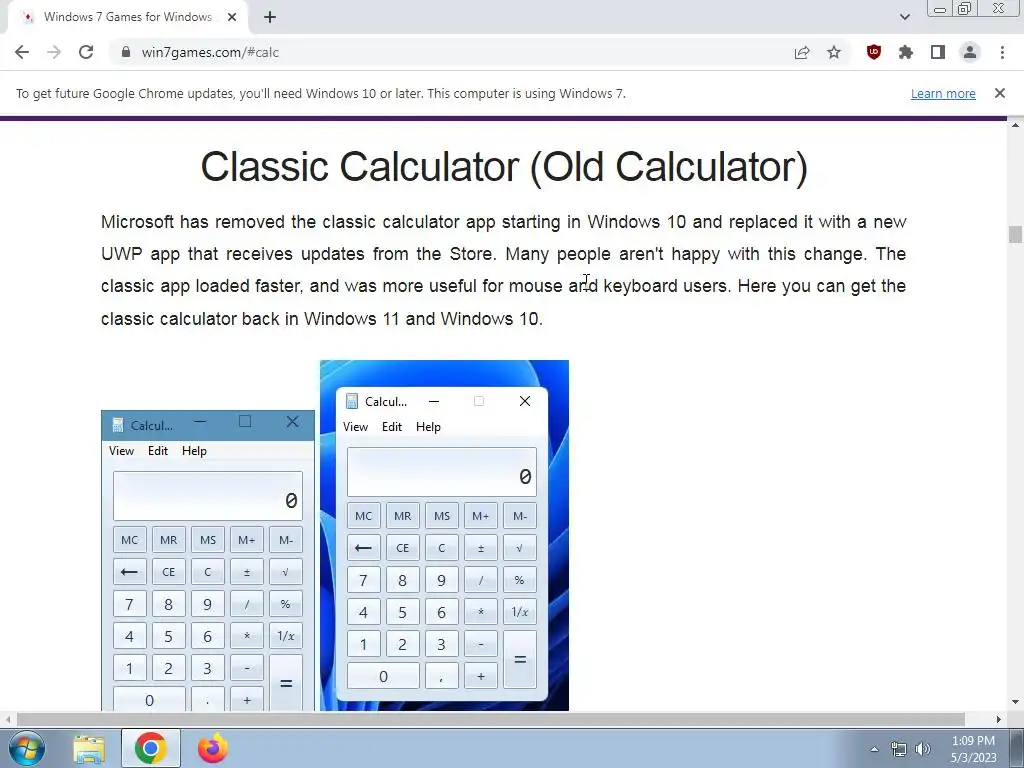
Task: Click the vertical scrollbar up arrow
Action: click(x=1015, y=124)
